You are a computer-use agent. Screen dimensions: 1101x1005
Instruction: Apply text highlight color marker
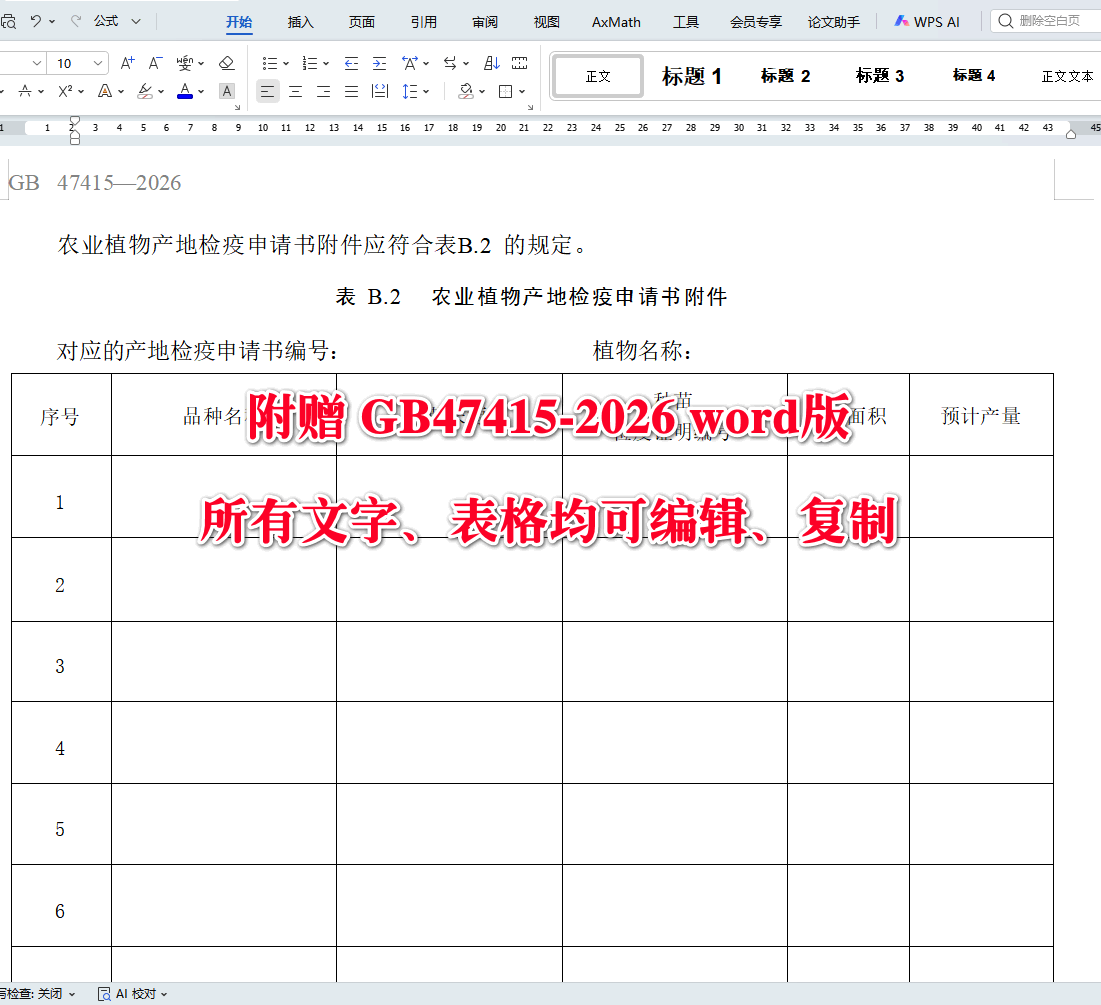(x=145, y=91)
